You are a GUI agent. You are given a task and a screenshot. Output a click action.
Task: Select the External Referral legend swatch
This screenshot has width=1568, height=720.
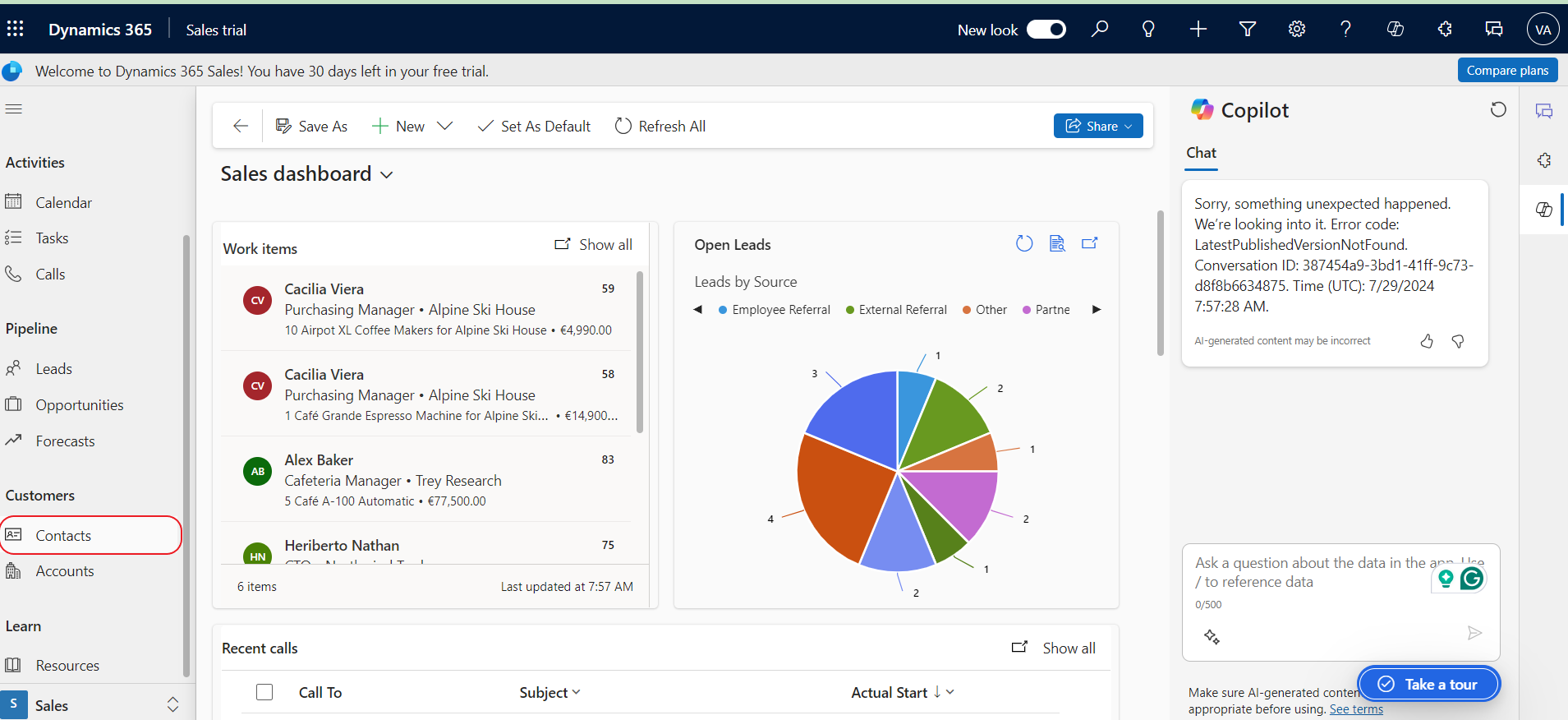(x=850, y=310)
